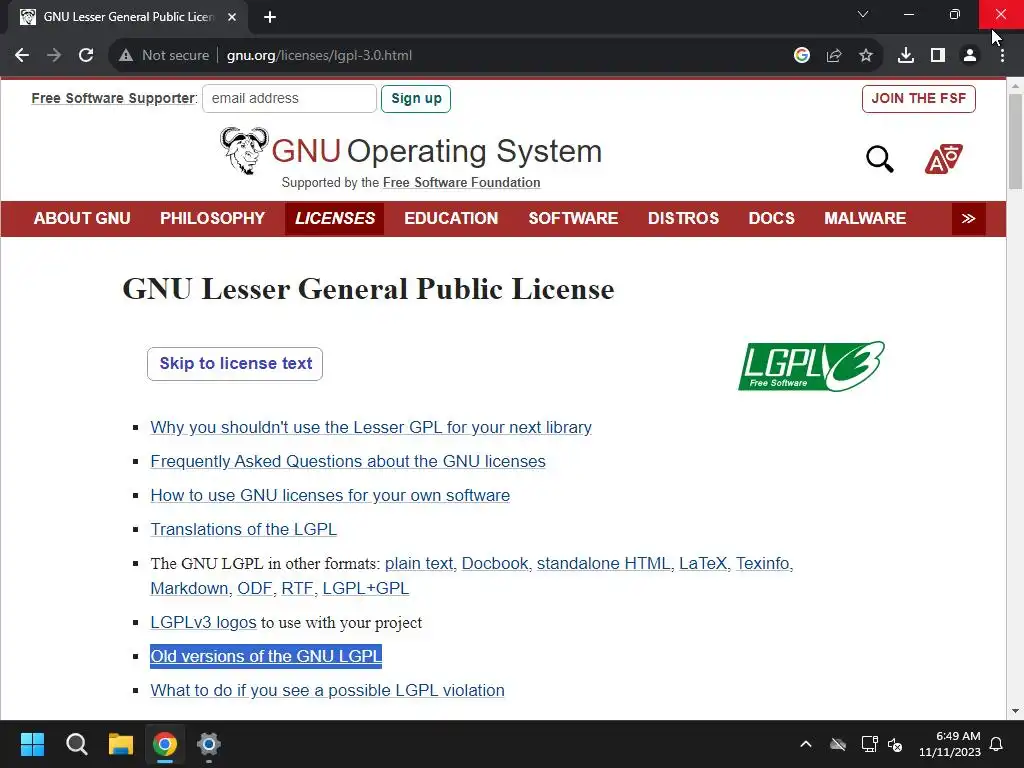
Task: Click the LGPLv3 Free Software logo
Action: [x=811, y=366]
